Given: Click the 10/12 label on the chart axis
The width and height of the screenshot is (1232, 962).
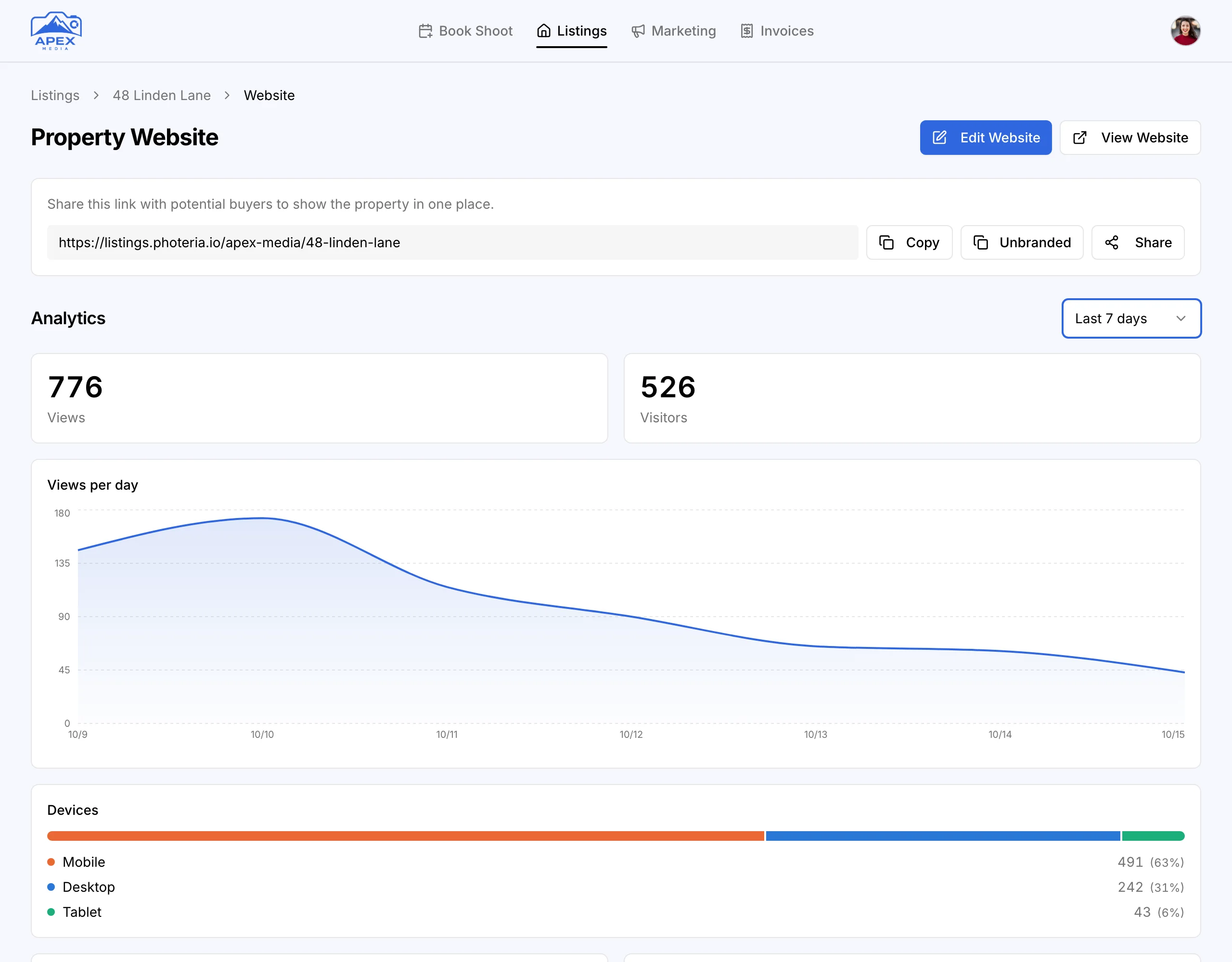Looking at the screenshot, I should pyautogui.click(x=631, y=734).
